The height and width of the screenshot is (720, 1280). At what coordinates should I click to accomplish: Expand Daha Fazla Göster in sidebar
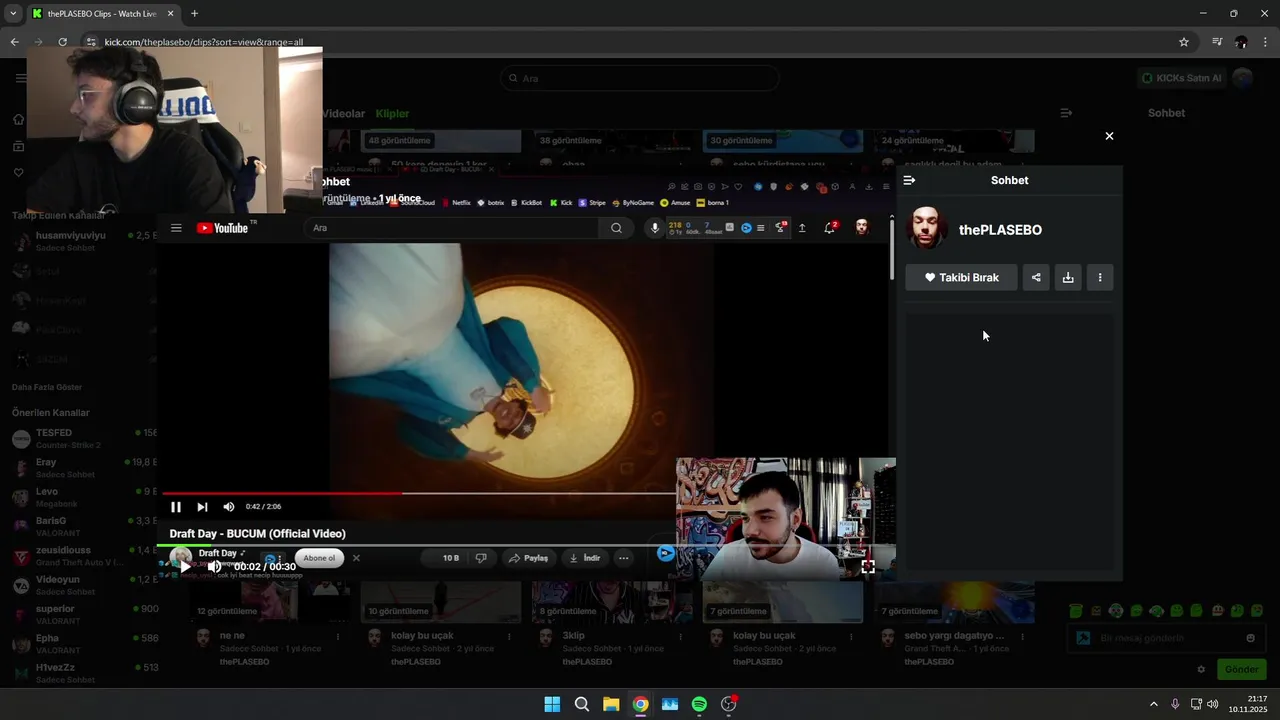pyautogui.click(x=47, y=387)
